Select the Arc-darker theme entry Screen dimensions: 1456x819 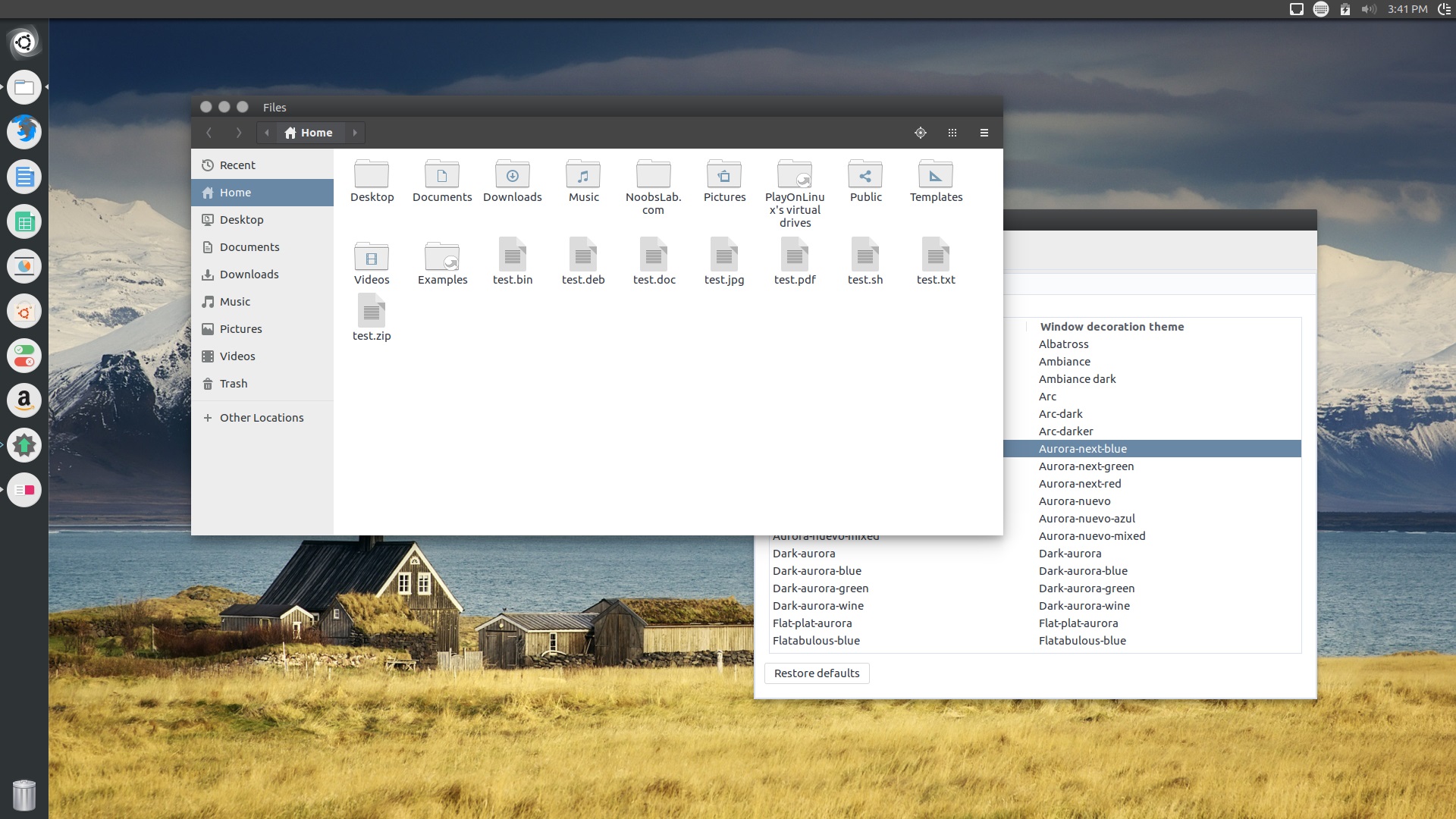tap(1067, 431)
